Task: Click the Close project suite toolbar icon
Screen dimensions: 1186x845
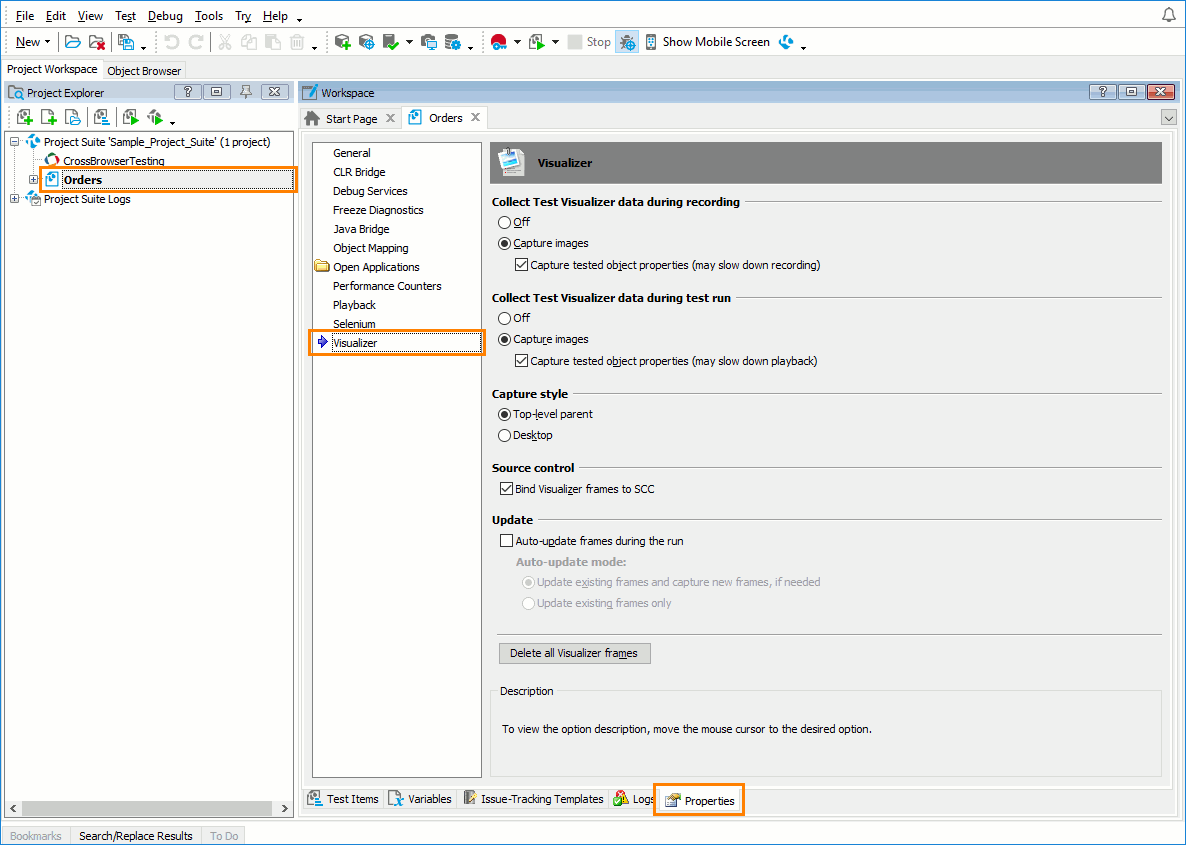Action: tap(96, 42)
